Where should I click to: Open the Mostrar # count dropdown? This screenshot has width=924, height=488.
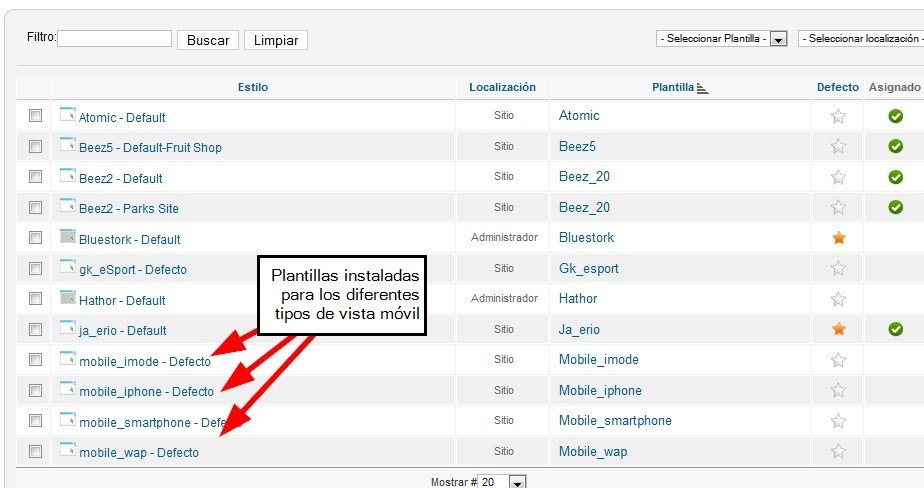tap(501, 482)
